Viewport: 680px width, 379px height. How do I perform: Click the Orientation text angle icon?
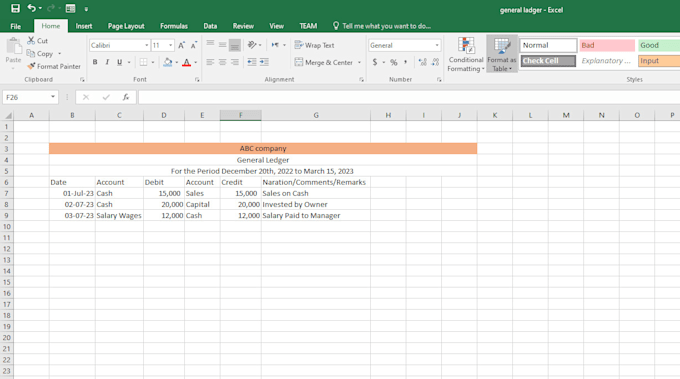252,45
